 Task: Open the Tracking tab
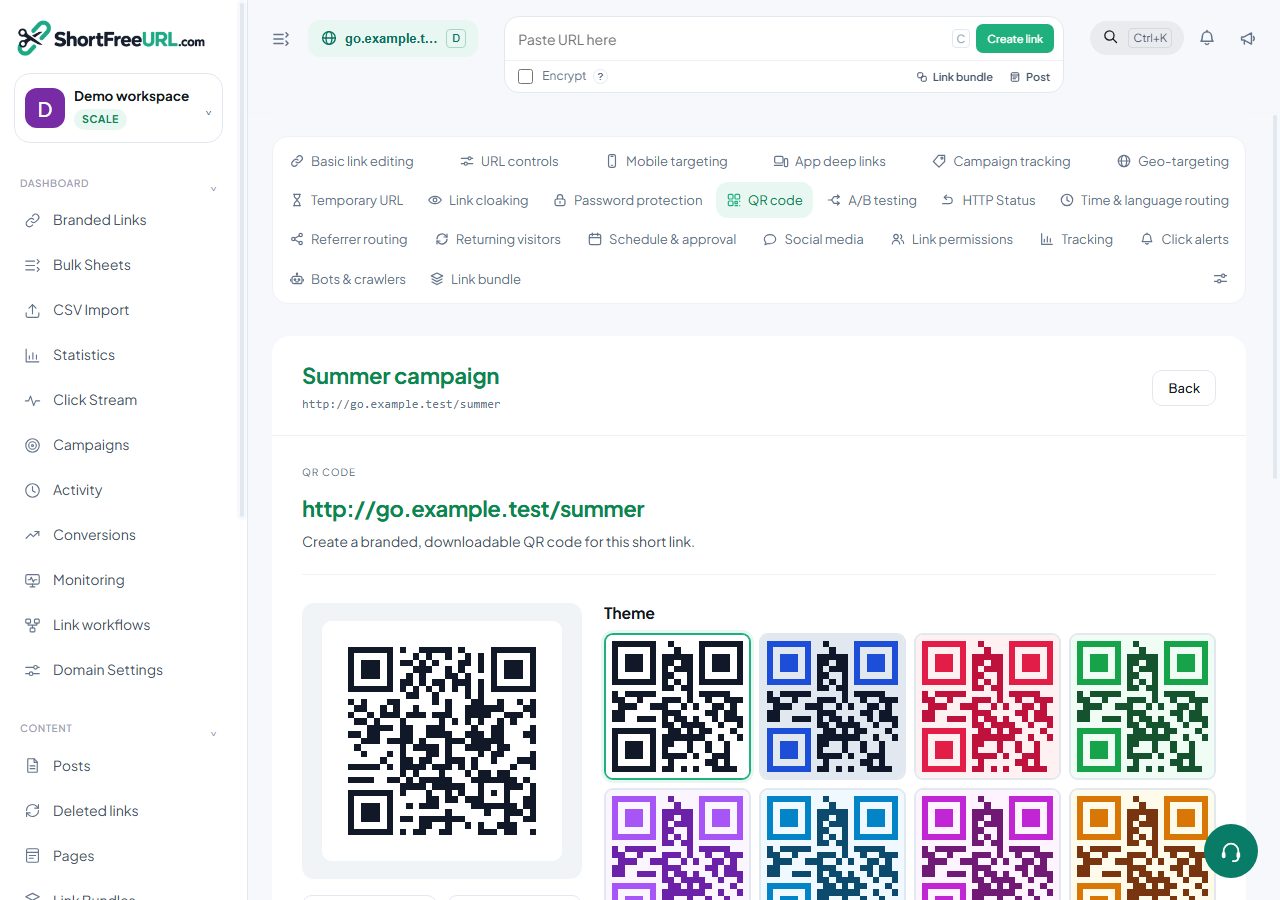click(x=1076, y=239)
